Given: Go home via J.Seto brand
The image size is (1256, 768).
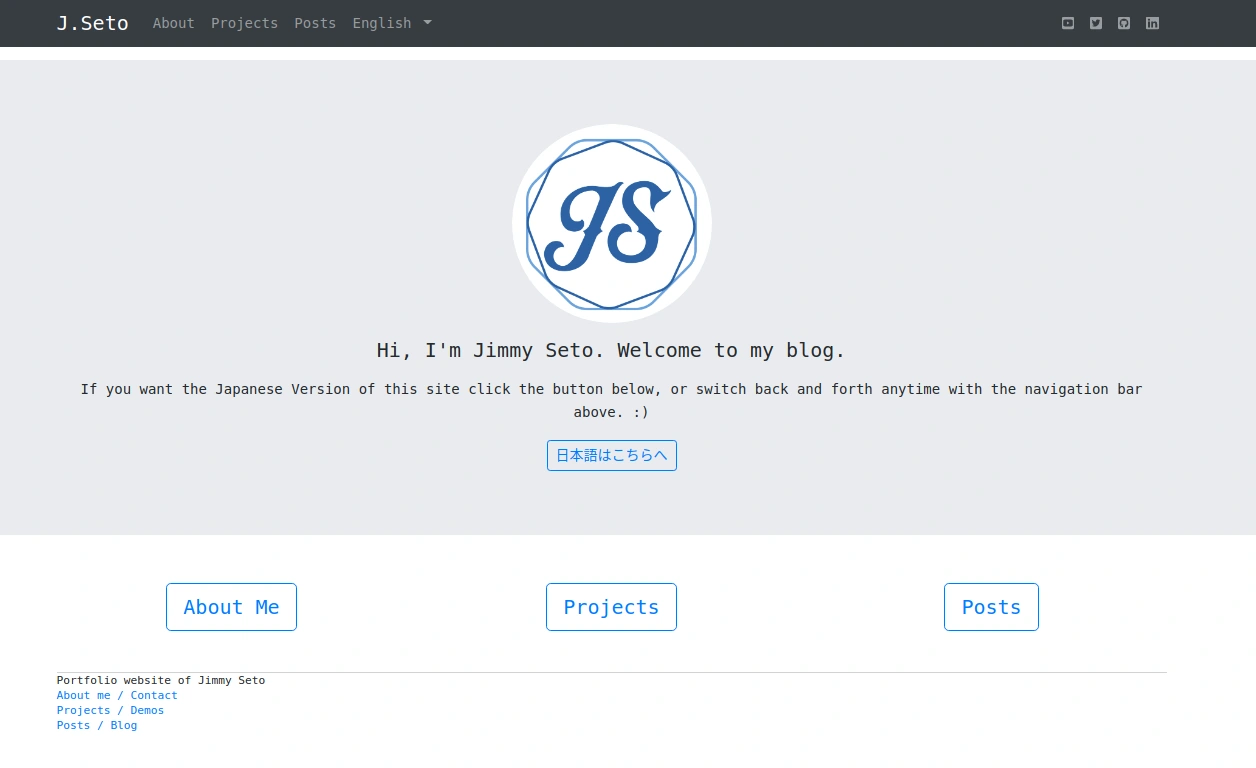Looking at the screenshot, I should click(x=92, y=23).
